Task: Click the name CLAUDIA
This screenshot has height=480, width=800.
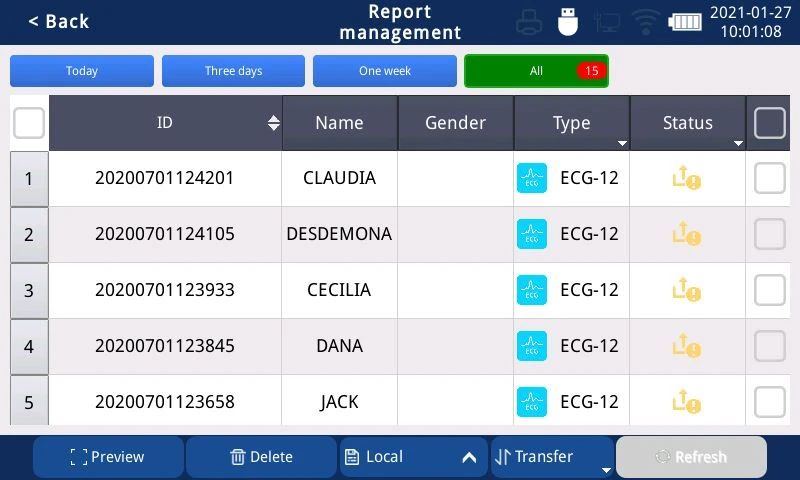Action: (339, 178)
